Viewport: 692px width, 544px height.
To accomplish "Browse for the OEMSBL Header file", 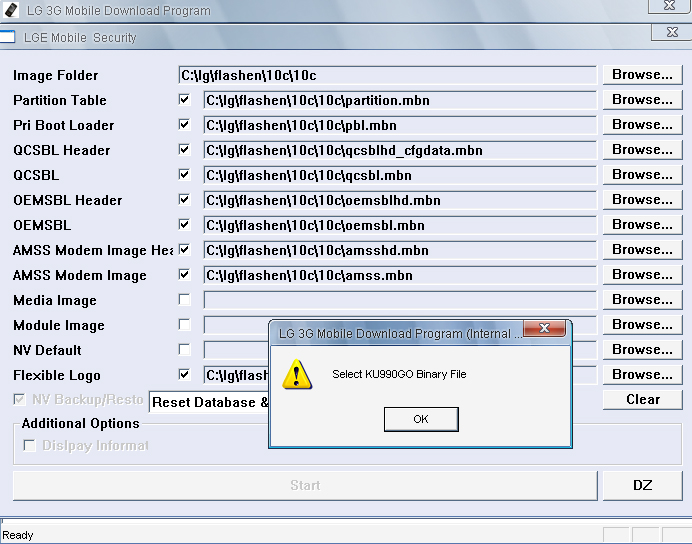I will (x=643, y=200).
